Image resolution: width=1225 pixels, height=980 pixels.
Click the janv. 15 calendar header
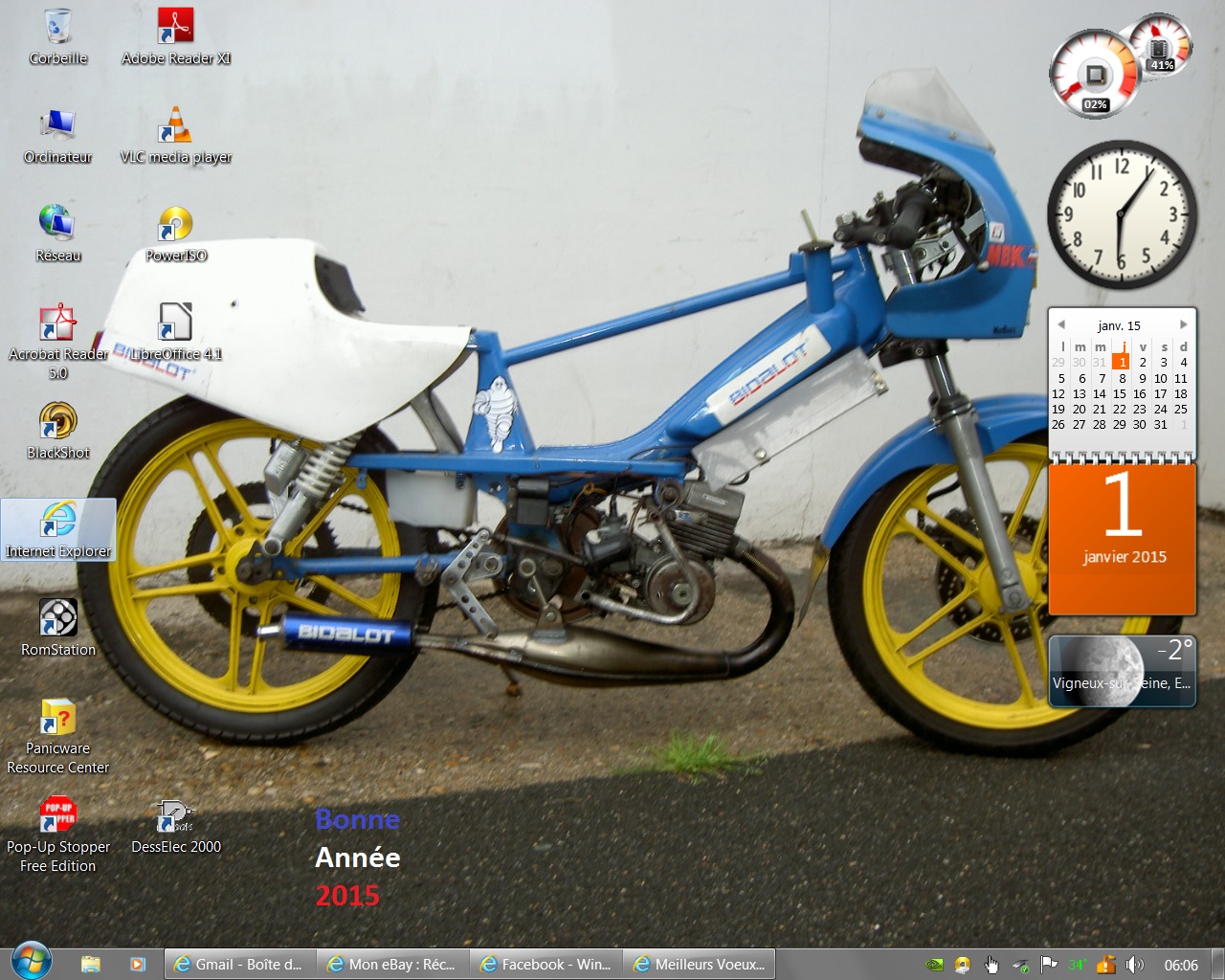(x=1120, y=325)
